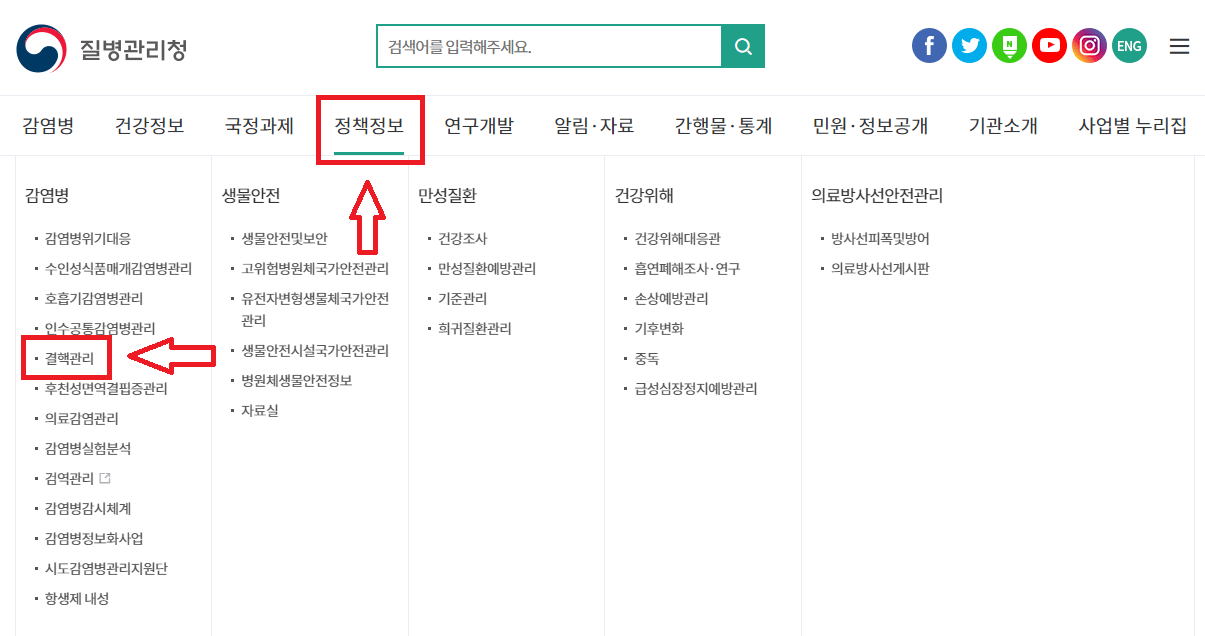The width and height of the screenshot is (1205, 636).
Task: Click the Naver blog icon
Action: pos(1009,45)
